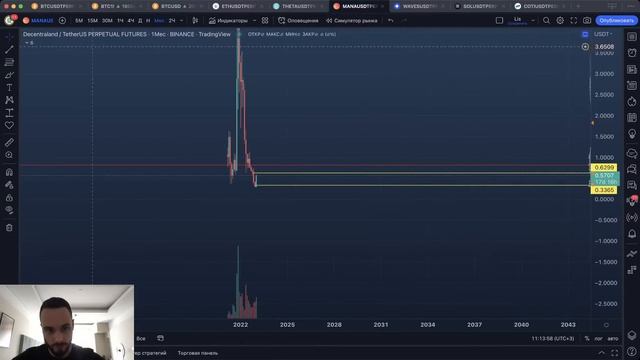Open help question-mark icon bottom right
Viewport: 640px width, 360px height.
pos(632,352)
